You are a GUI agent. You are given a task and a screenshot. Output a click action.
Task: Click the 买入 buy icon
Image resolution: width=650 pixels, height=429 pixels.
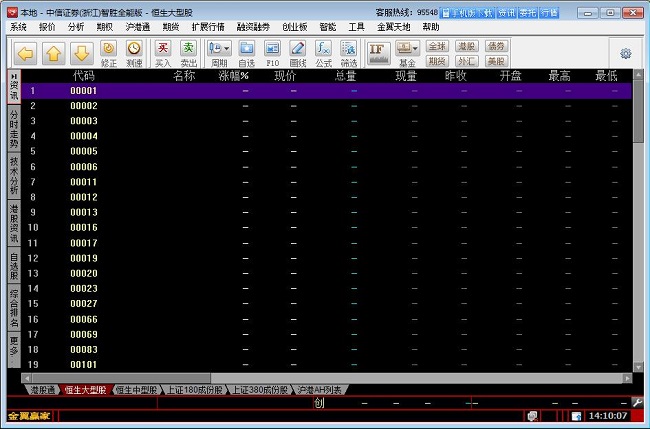(163, 54)
